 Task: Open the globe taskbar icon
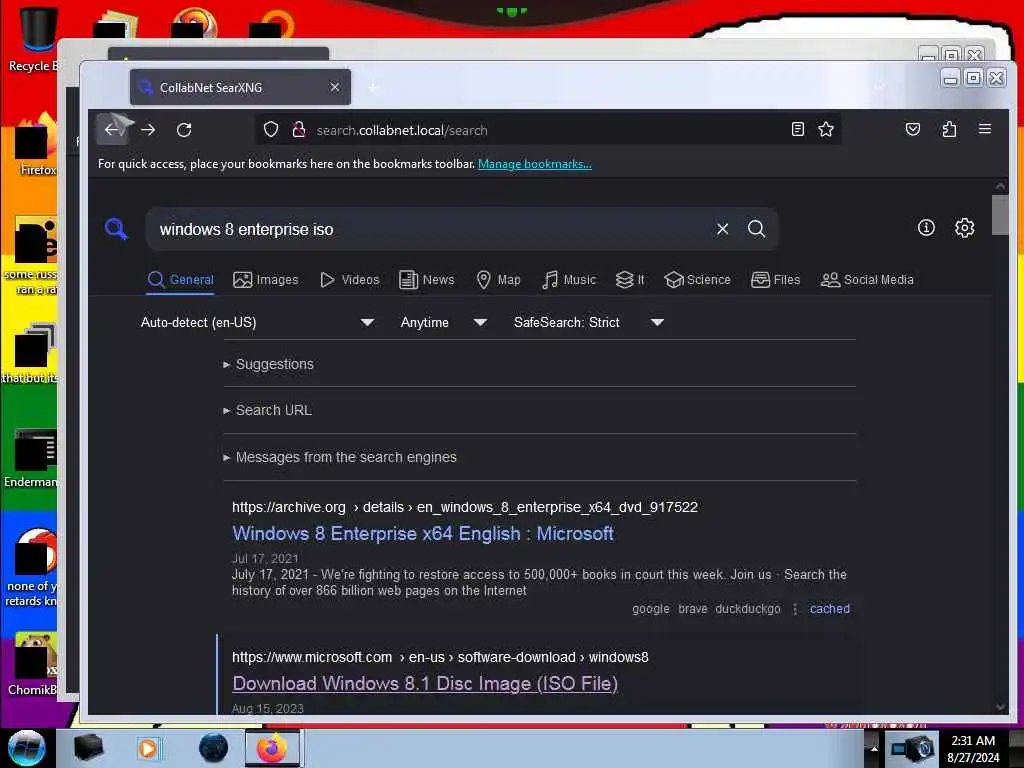click(214, 748)
